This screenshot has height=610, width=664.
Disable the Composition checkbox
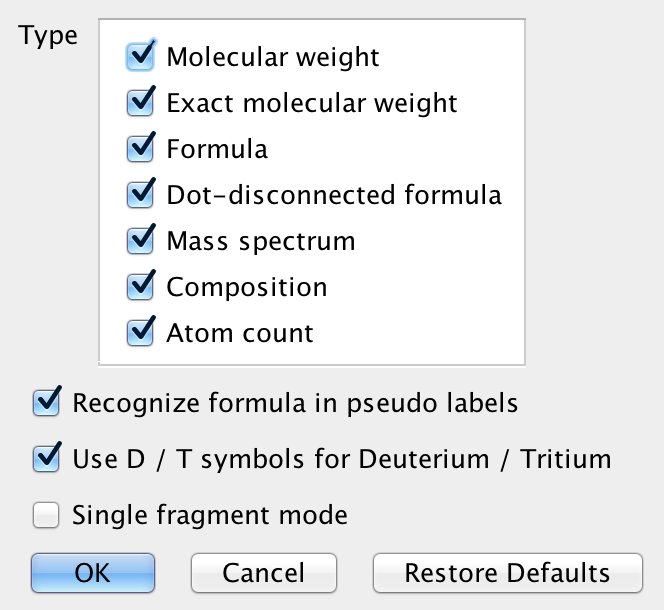(x=141, y=287)
